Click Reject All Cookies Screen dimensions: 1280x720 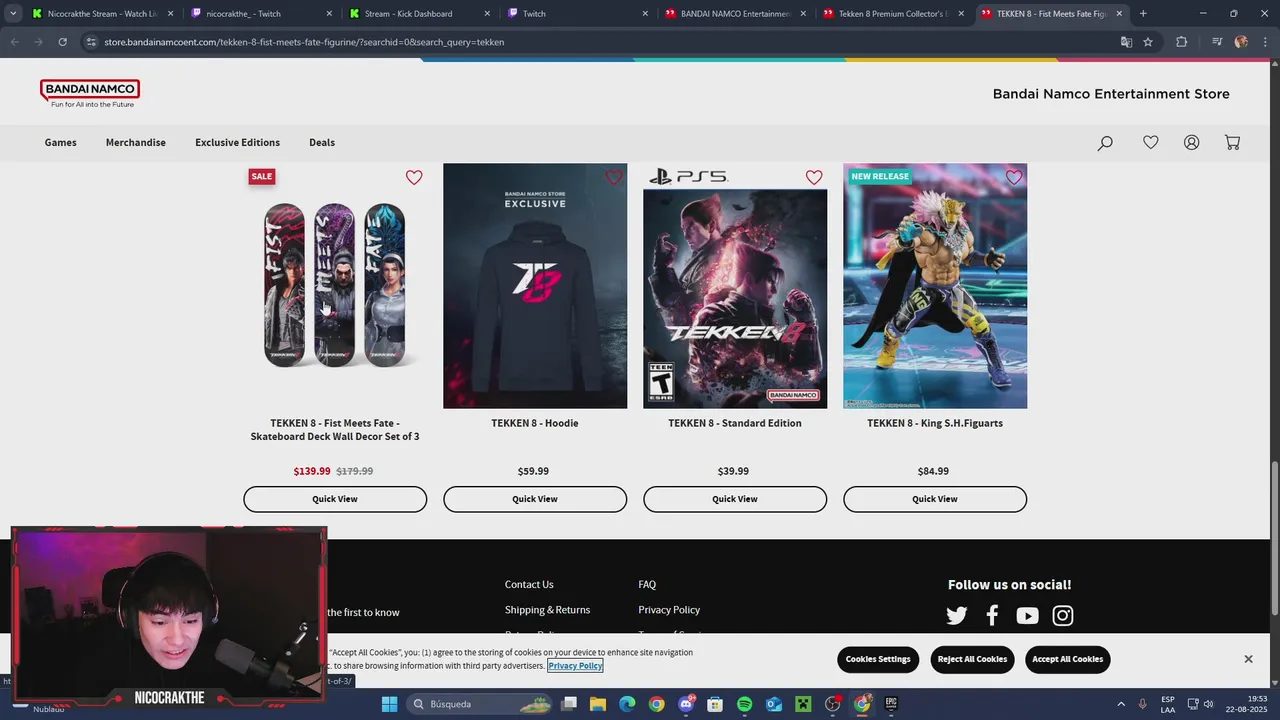click(x=972, y=659)
